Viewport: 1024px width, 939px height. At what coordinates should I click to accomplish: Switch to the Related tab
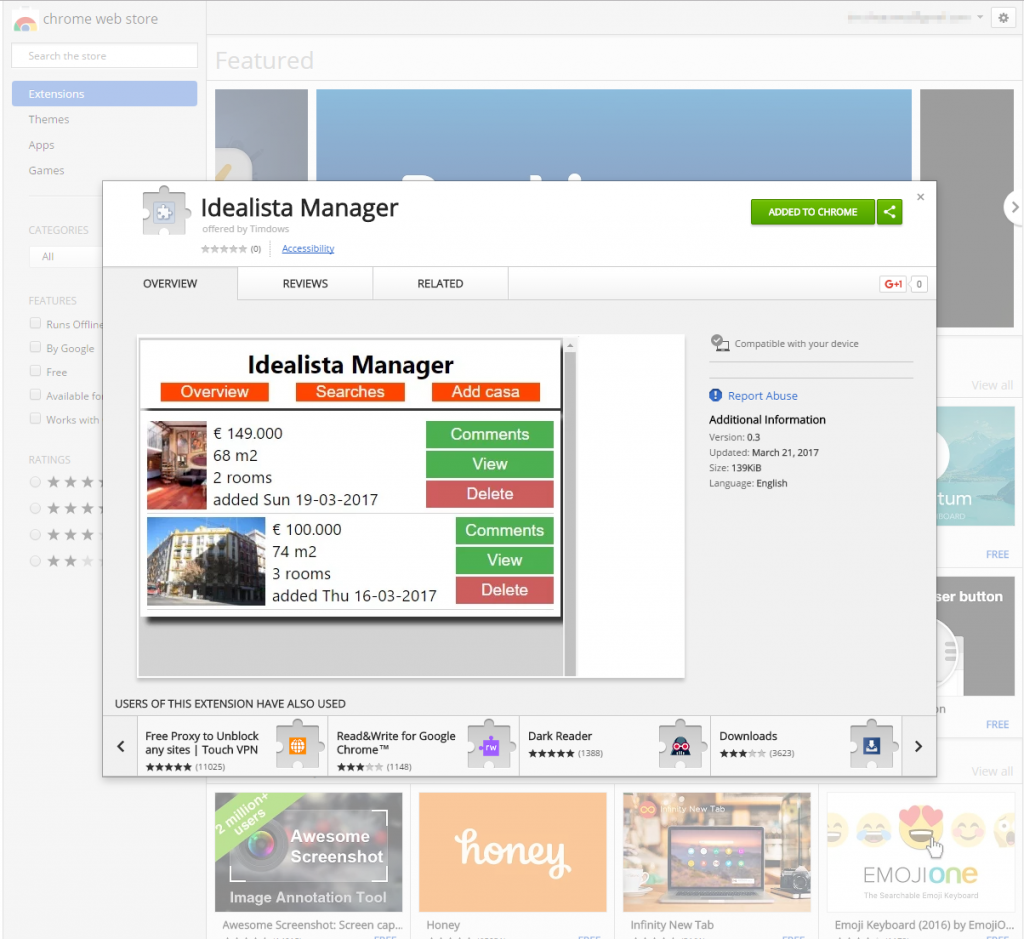pyautogui.click(x=440, y=283)
